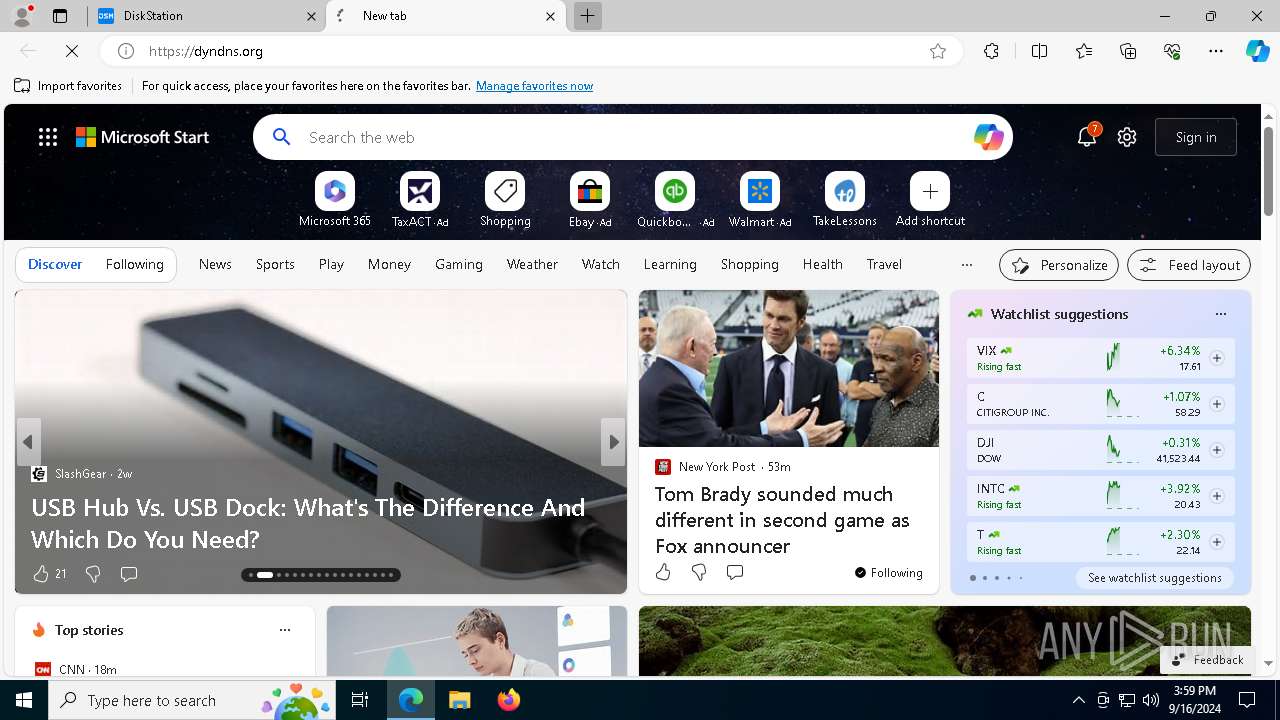Open Watchlist suggestions options menu

(1221, 314)
